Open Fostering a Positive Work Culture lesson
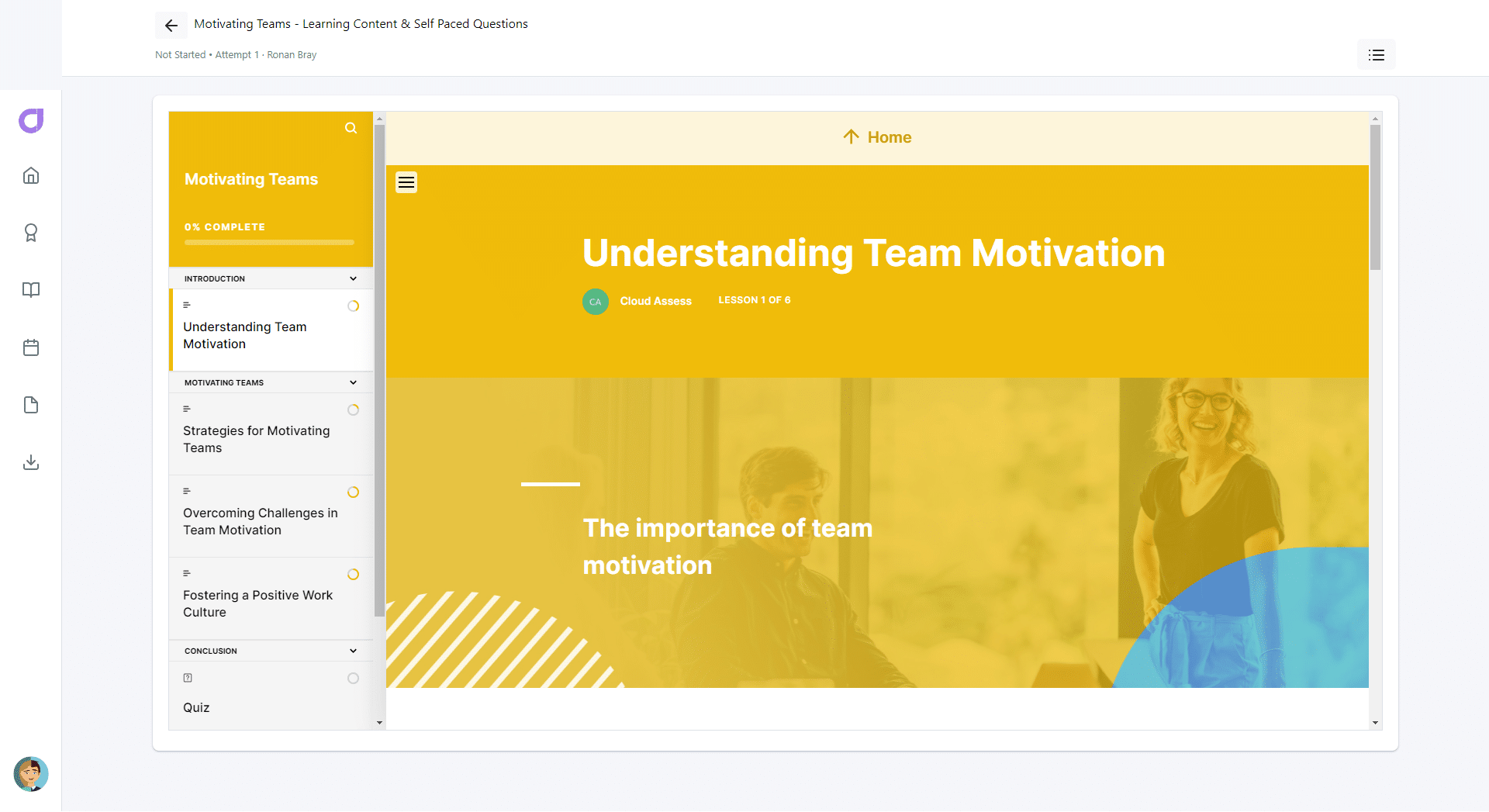The height and width of the screenshot is (812, 1489). pyautogui.click(x=271, y=598)
